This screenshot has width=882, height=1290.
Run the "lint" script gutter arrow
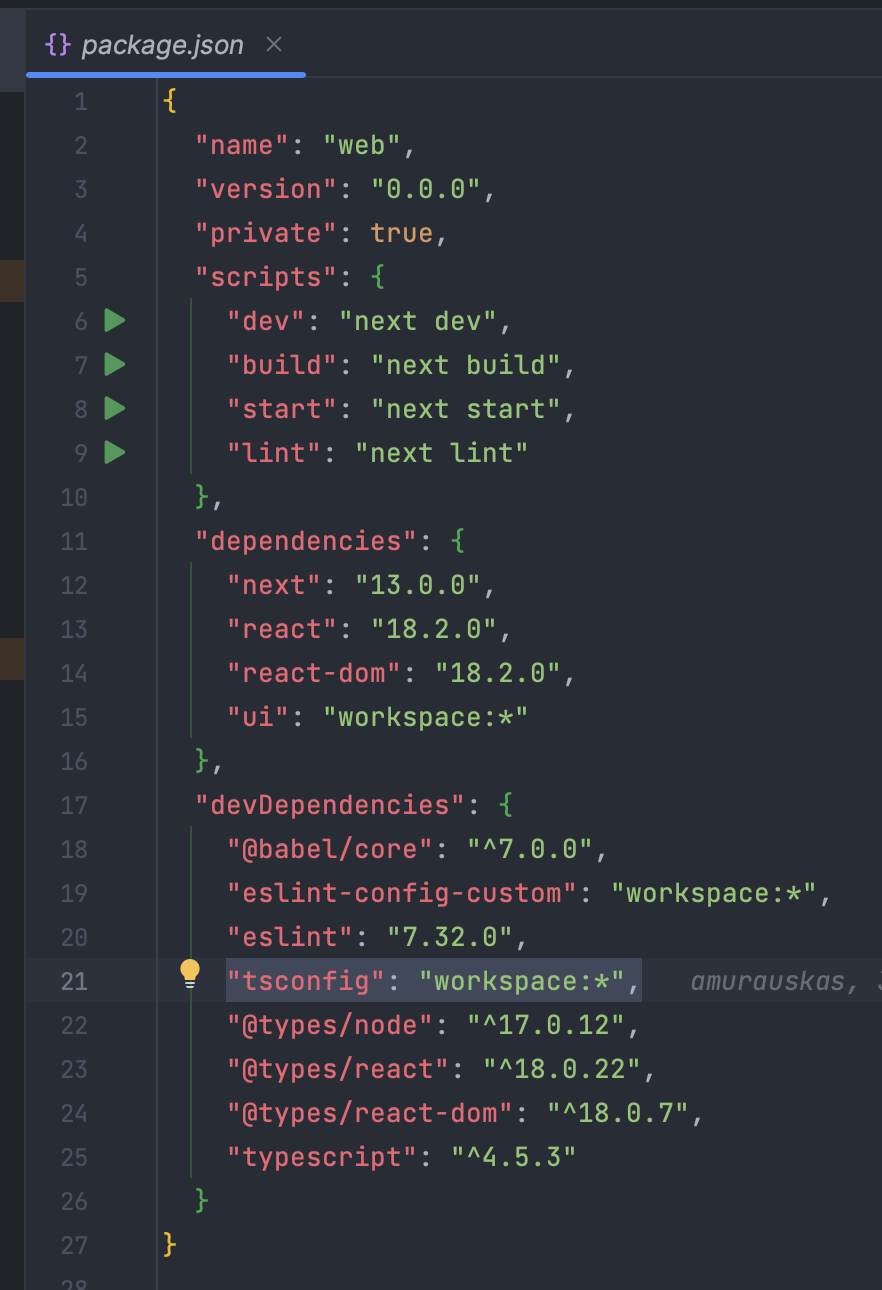click(x=115, y=453)
